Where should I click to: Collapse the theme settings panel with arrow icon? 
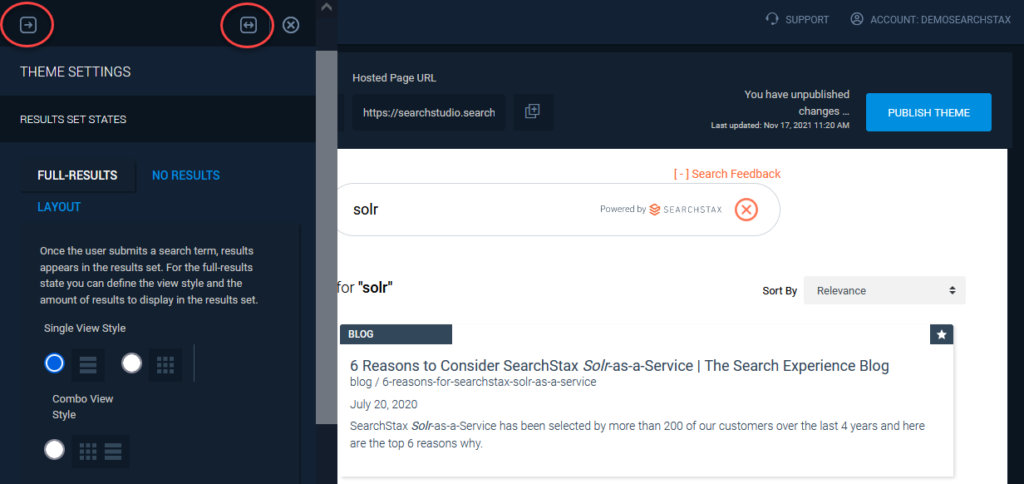pyautogui.click(x=28, y=25)
